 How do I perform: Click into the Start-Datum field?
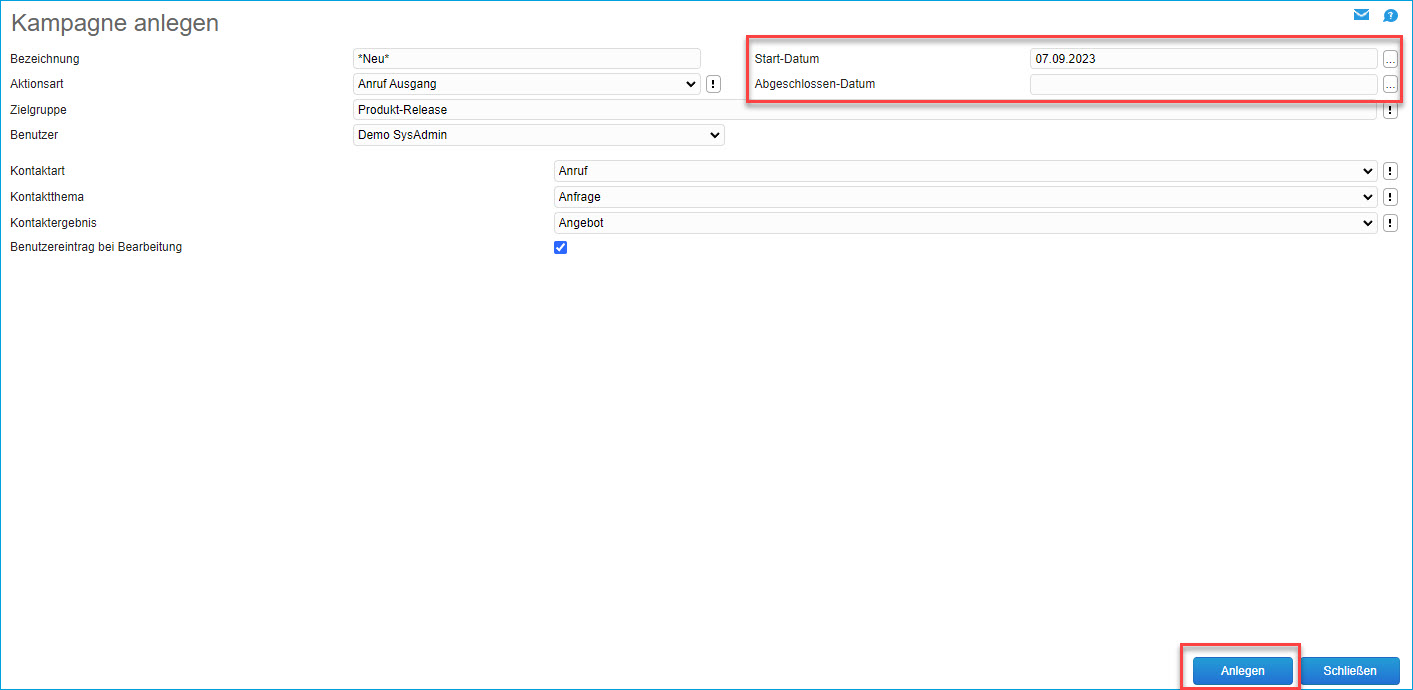(x=1203, y=59)
